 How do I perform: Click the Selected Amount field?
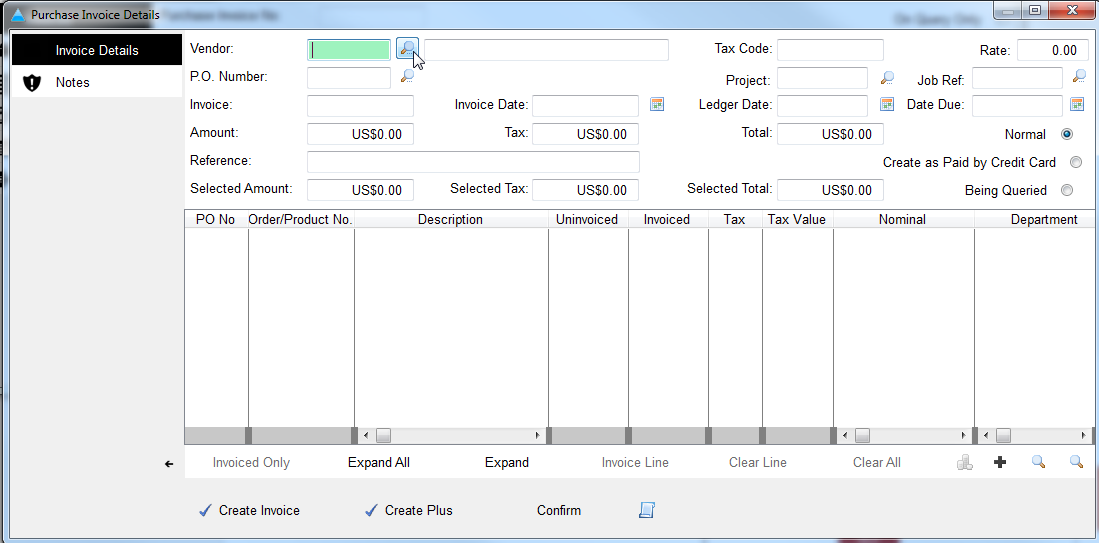(360, 190)
